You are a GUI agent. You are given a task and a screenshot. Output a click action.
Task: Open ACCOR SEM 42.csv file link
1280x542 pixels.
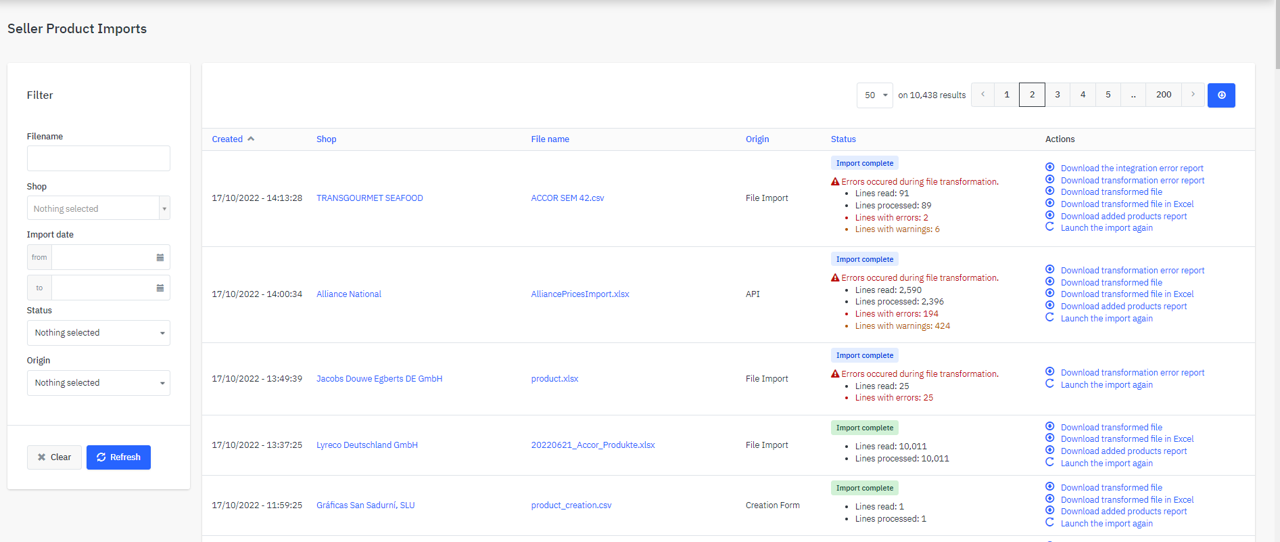(x=567, y=198)
